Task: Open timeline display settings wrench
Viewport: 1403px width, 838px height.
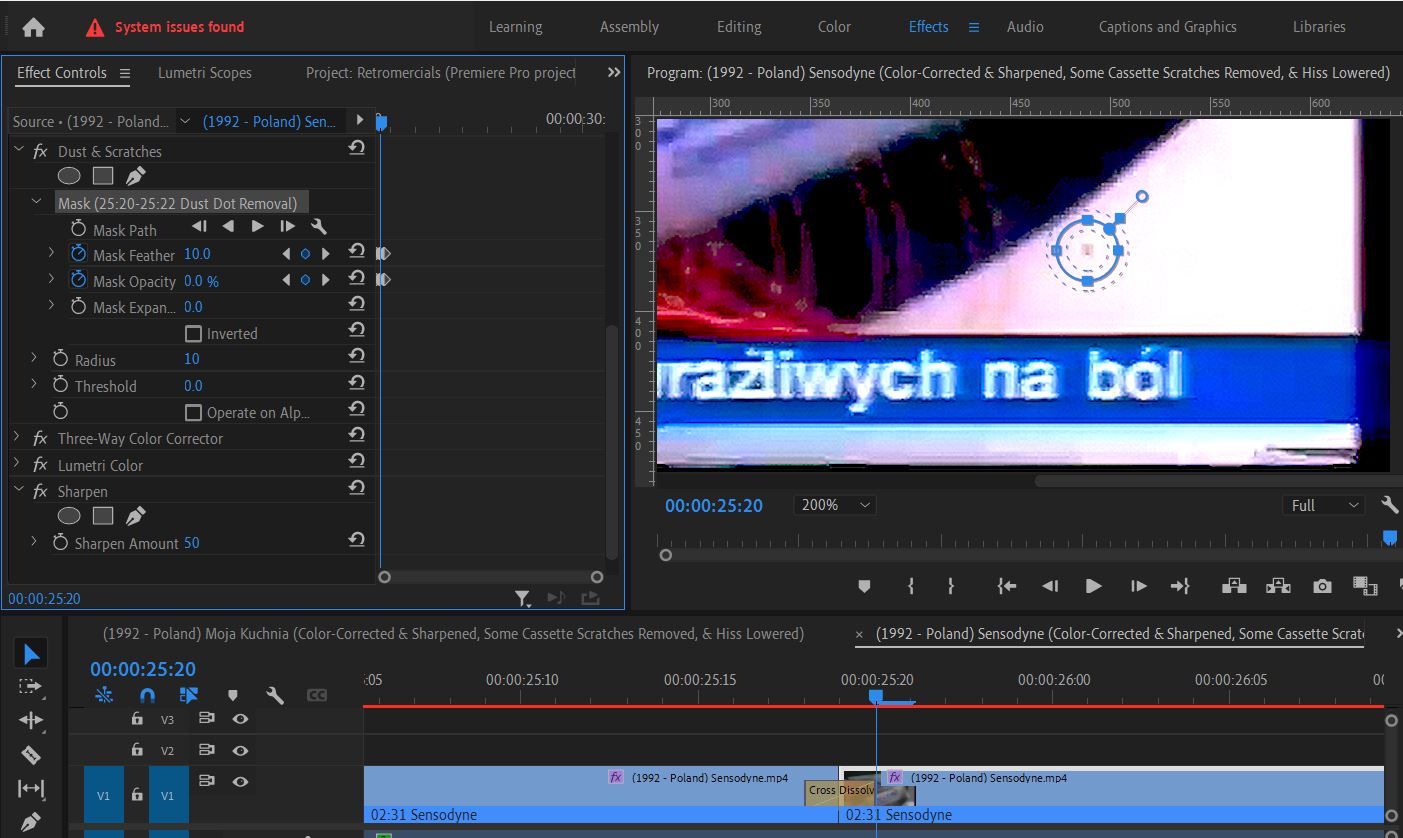Action: coord(275,695)
